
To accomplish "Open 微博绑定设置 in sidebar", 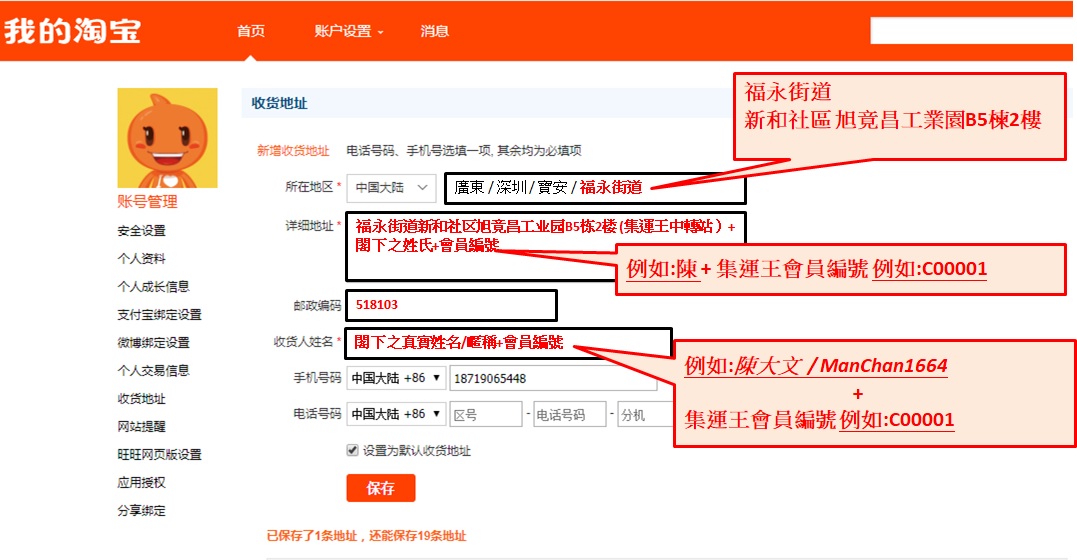I will pos(153,342).
